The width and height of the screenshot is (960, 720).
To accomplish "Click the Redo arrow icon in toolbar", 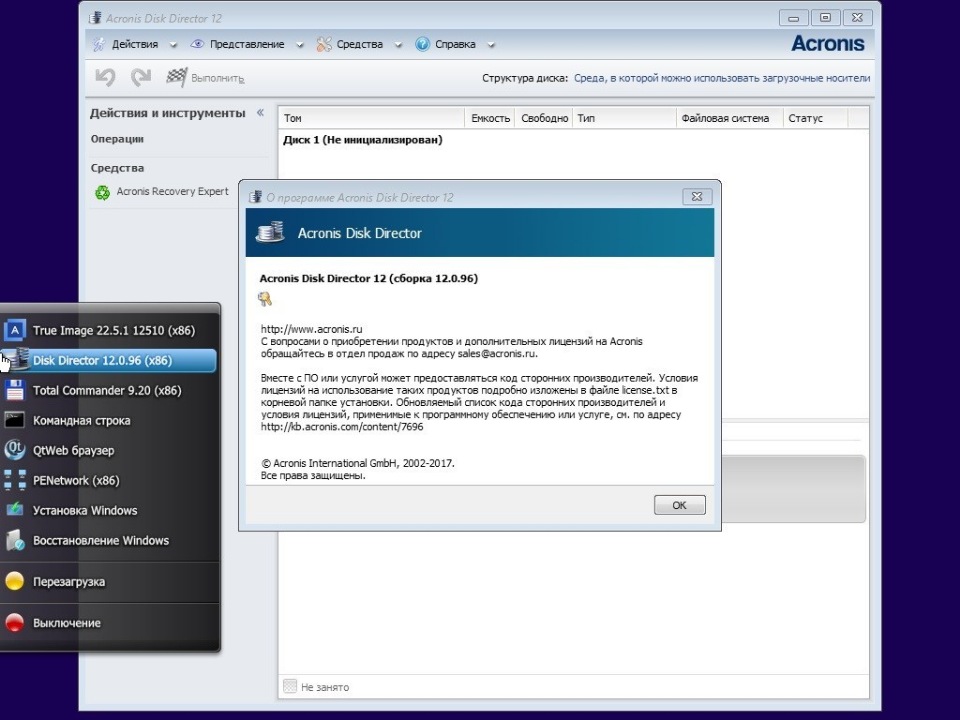I will (x=141, y=77).
